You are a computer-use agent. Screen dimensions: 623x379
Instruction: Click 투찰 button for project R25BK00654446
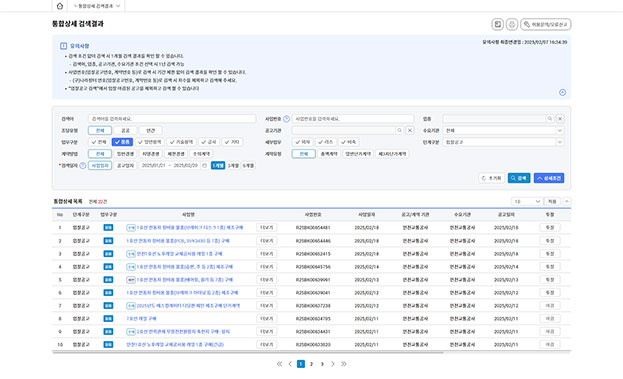pos(550,241)
